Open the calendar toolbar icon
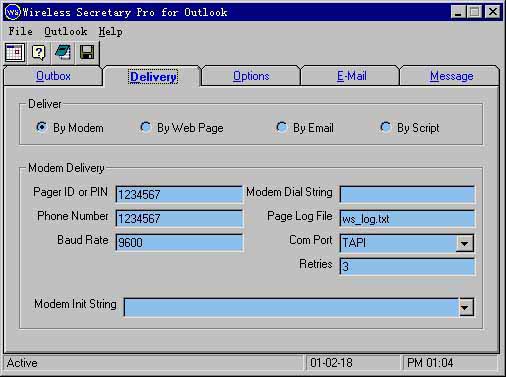This screenshot has width=506, height=377. pyautogui.click(x=15, y=53)
